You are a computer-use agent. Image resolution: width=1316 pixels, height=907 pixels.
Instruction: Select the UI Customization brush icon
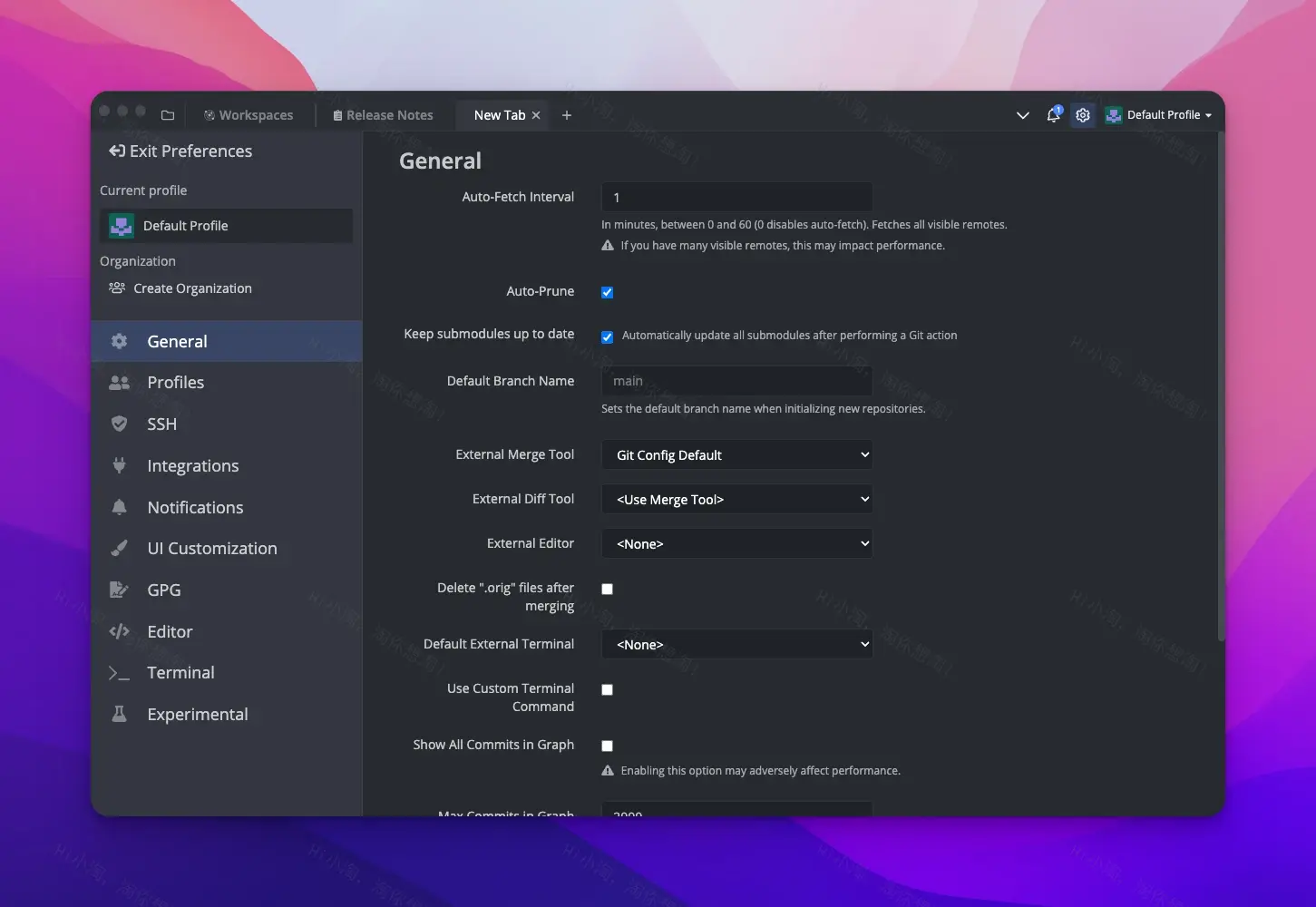(119, 548)
